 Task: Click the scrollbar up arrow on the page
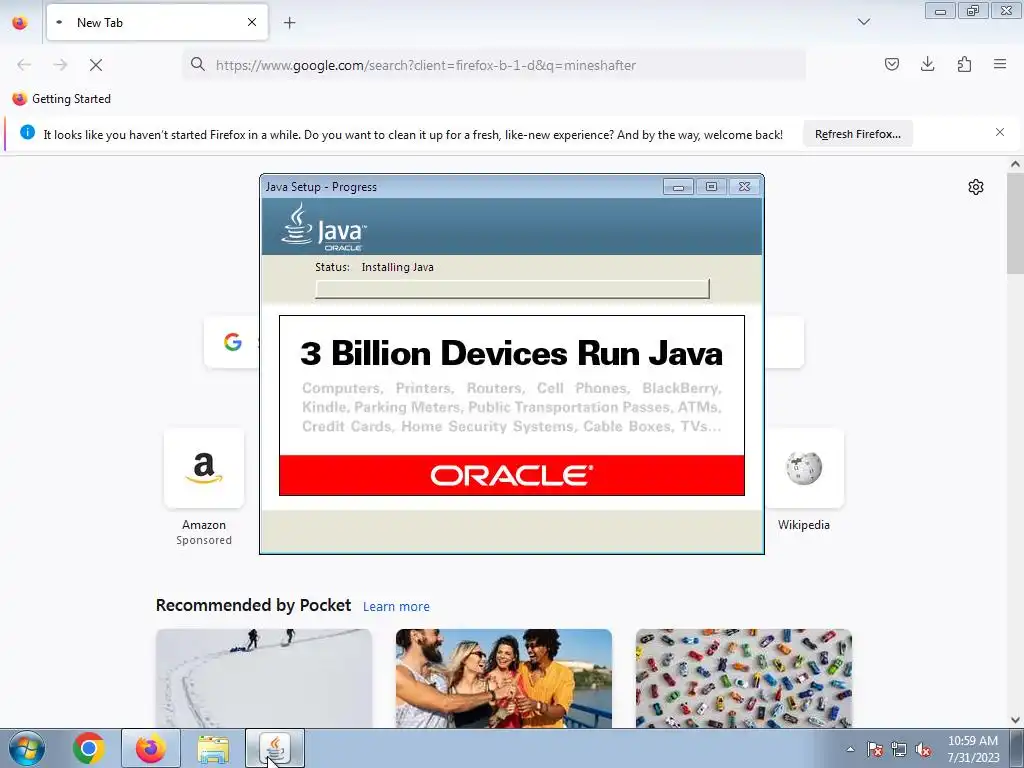click(x=1015, y=164)
